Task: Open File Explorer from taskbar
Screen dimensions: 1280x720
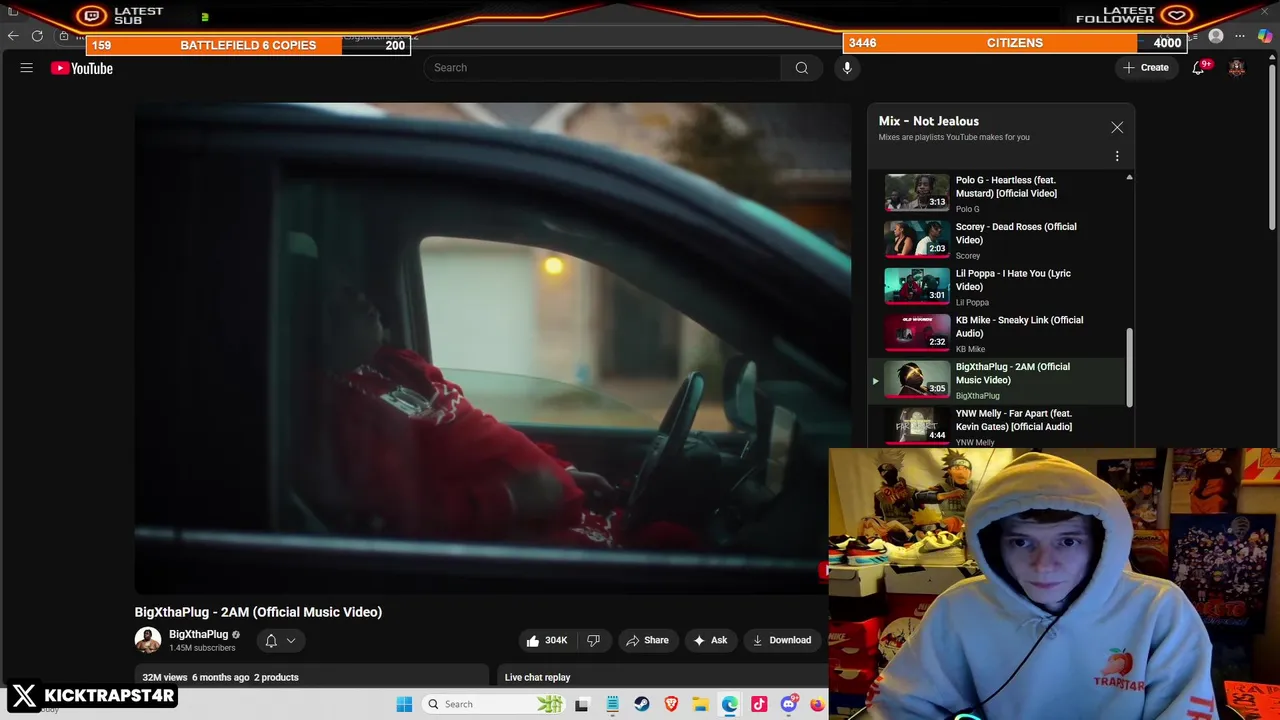Action: pyautogui.click(x=701, y=704)
